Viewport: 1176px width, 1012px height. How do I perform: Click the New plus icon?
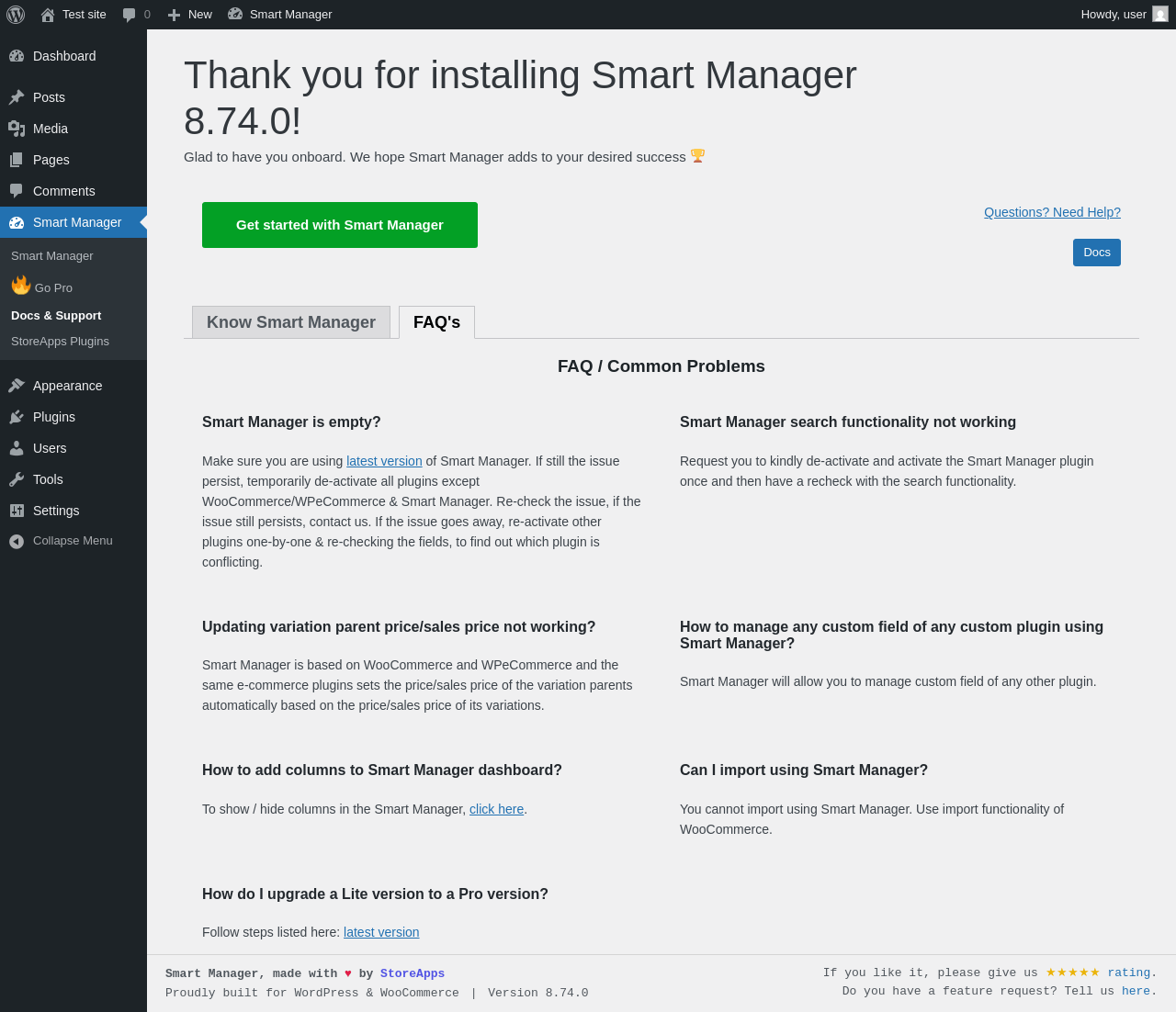[x=174, y=15]
